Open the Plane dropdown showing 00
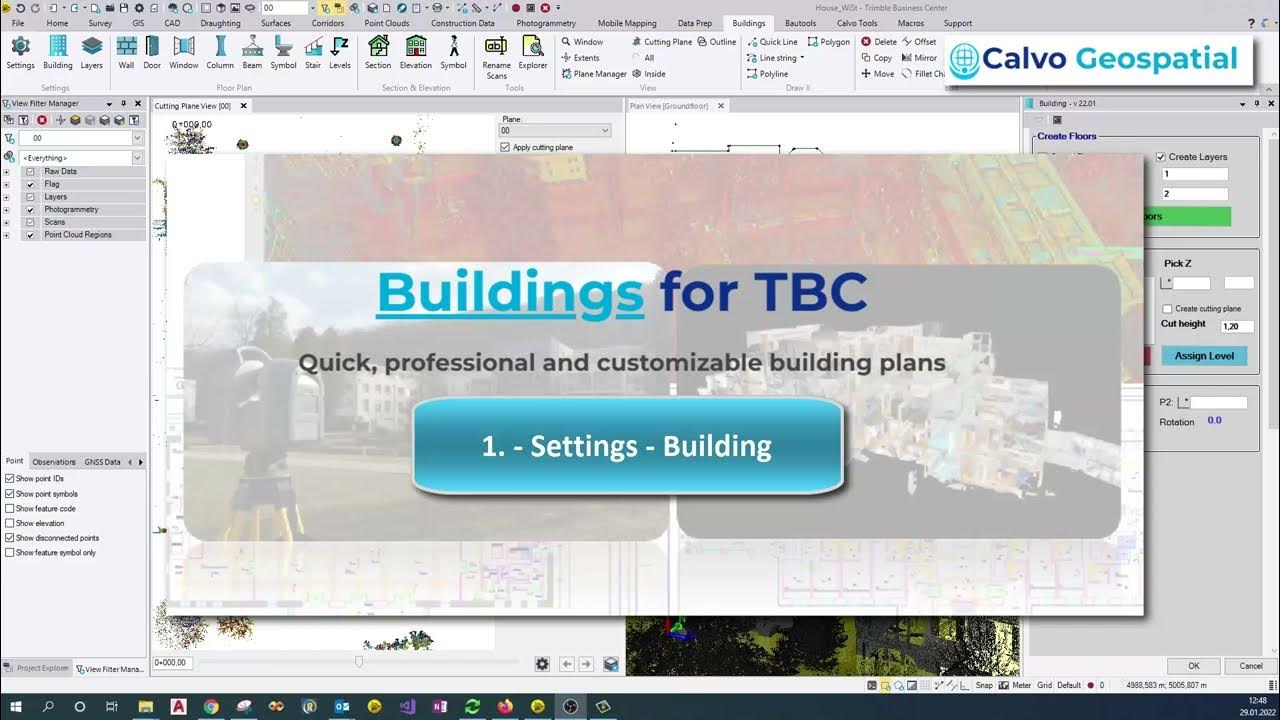The height and width of the screenshot is (720, 1280). click(x=555, y=131)
